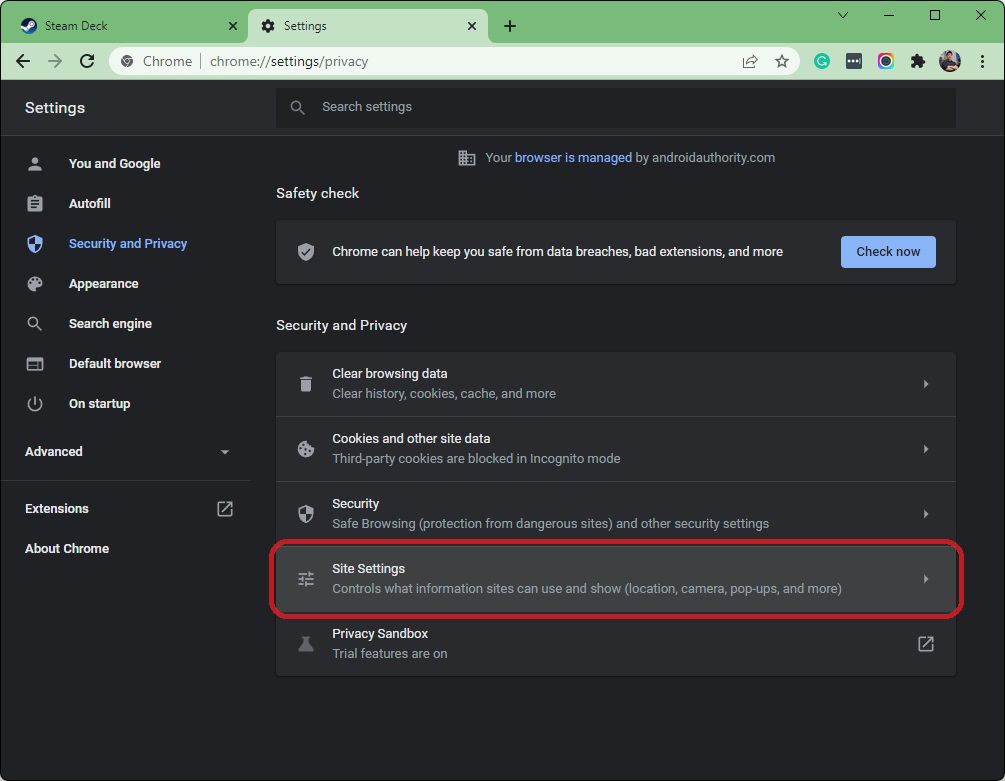The width and height of the screenshot is (1005, 781).
Task: Click the You and Google person icon
Action: pyautogui.click(x=35, y=164)
